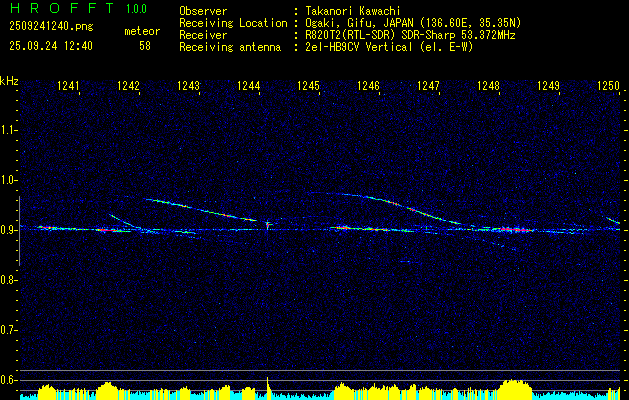Click the Receiving Location label
Image resolution: width=629 pixels, height=400 pixels.
233,23
